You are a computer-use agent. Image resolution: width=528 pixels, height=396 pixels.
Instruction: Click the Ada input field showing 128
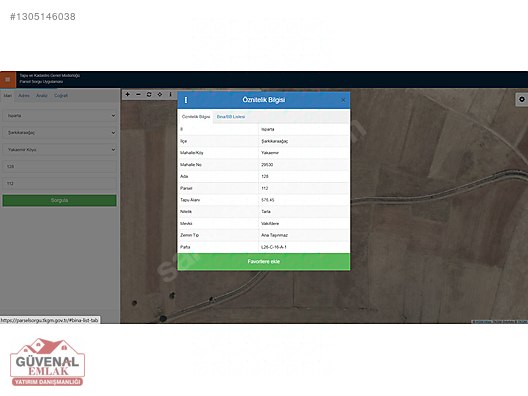tap(60, 166)
